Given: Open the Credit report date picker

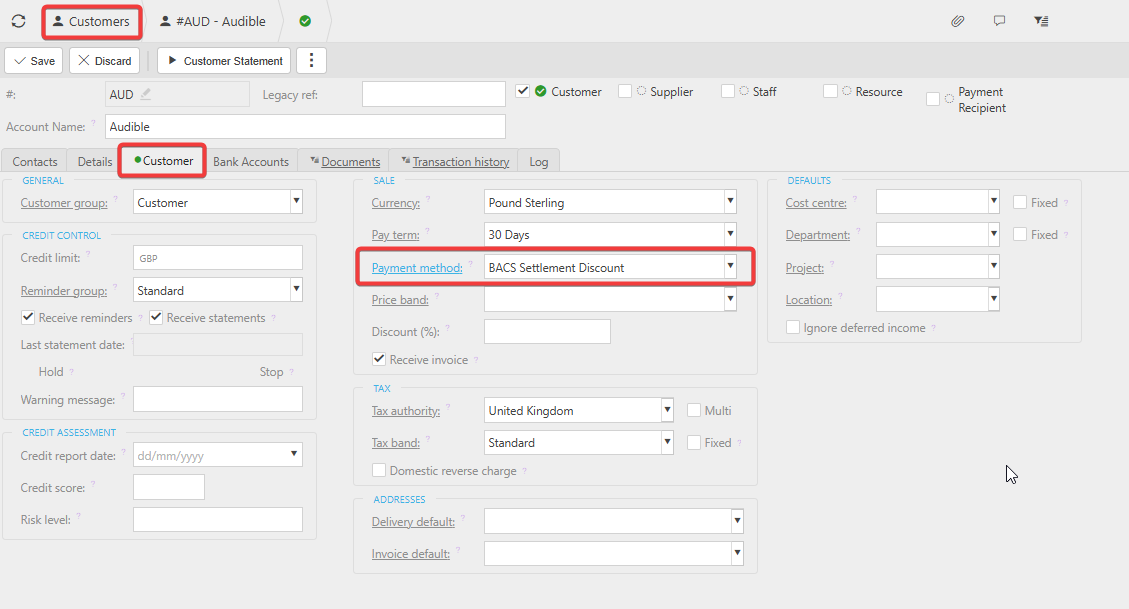Looking at the screenshot, I should (x=294, y=454).
